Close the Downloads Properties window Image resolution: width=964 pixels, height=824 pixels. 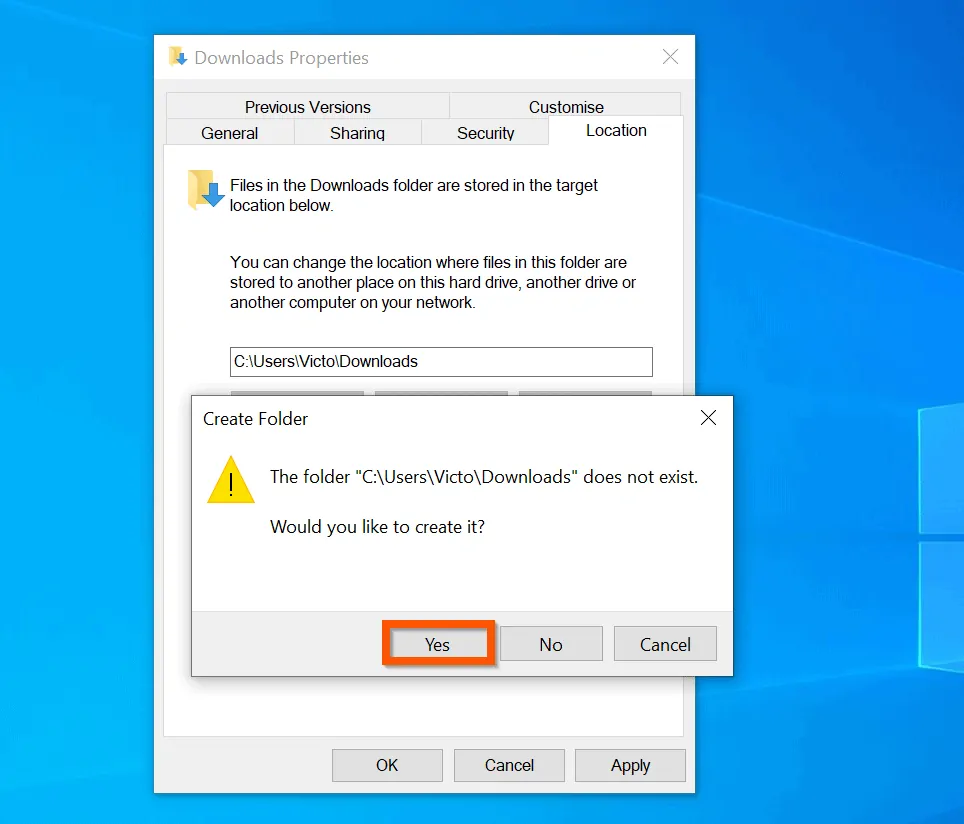click(670, 57)
